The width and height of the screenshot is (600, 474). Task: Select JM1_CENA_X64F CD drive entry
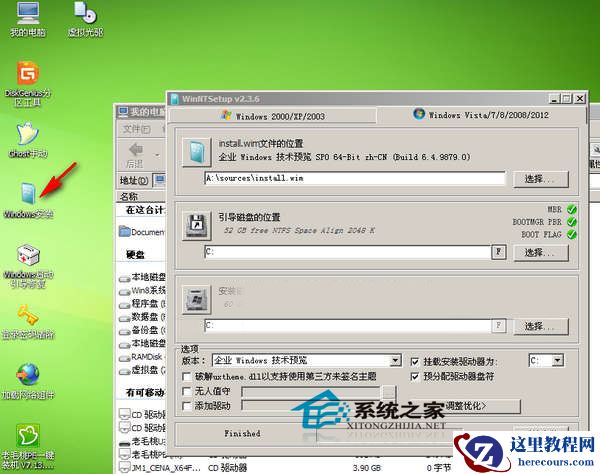pyautogui.click(x=160, y=467)
